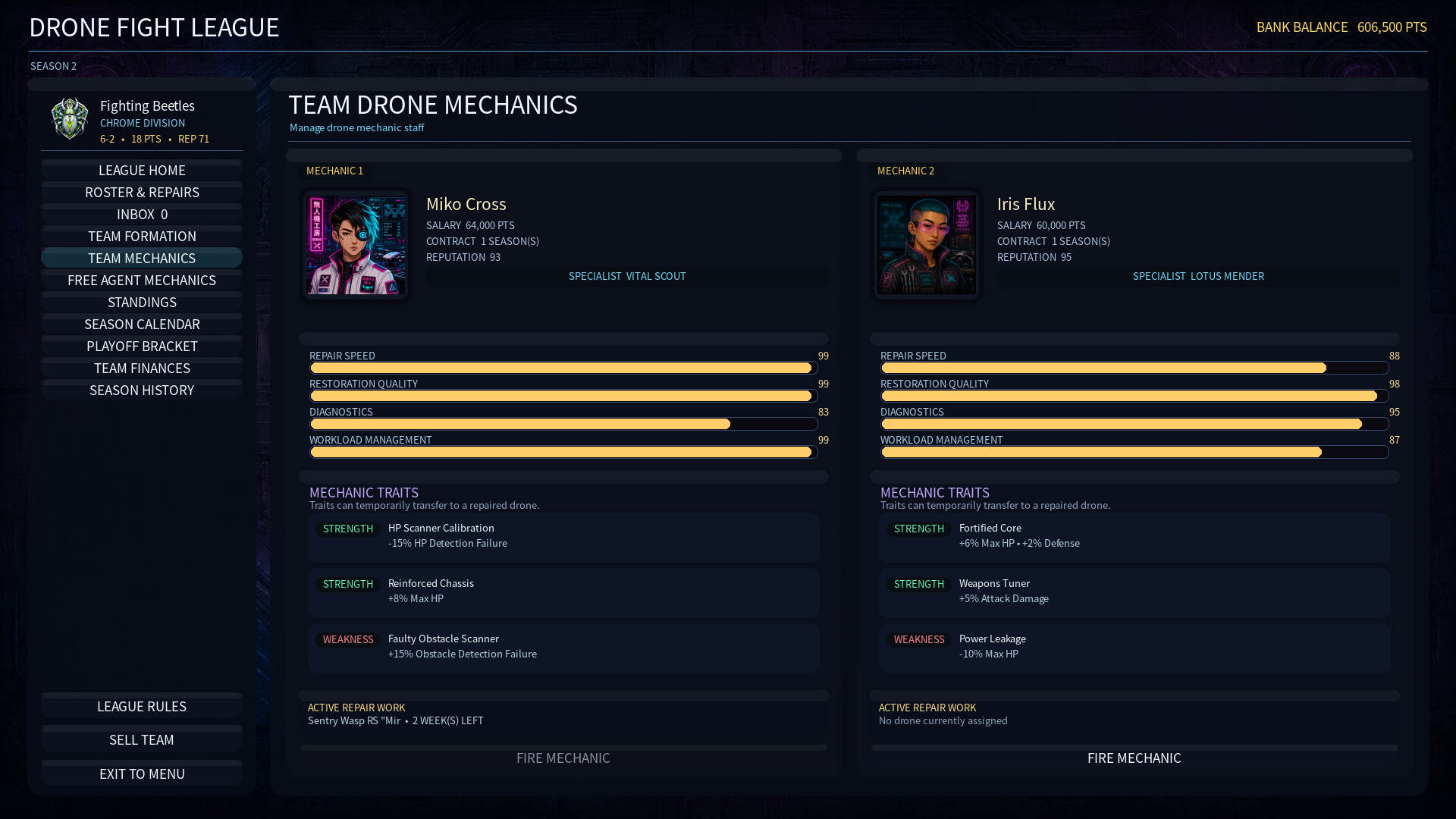This screenshot has height=819, width=1456.
Task: View the Standings page
Action: click(x=142, y=302)
